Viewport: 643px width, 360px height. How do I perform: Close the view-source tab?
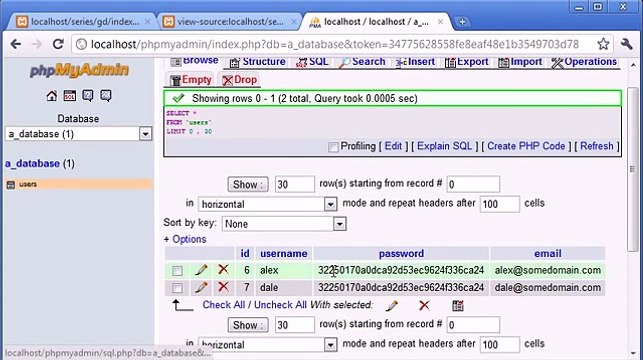coord(294,22)
